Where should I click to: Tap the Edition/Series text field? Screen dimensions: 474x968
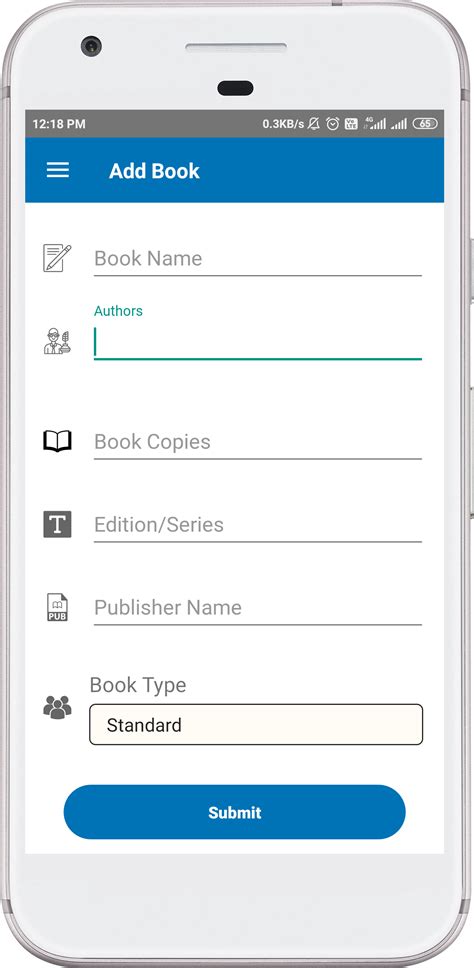click(258, 525)
